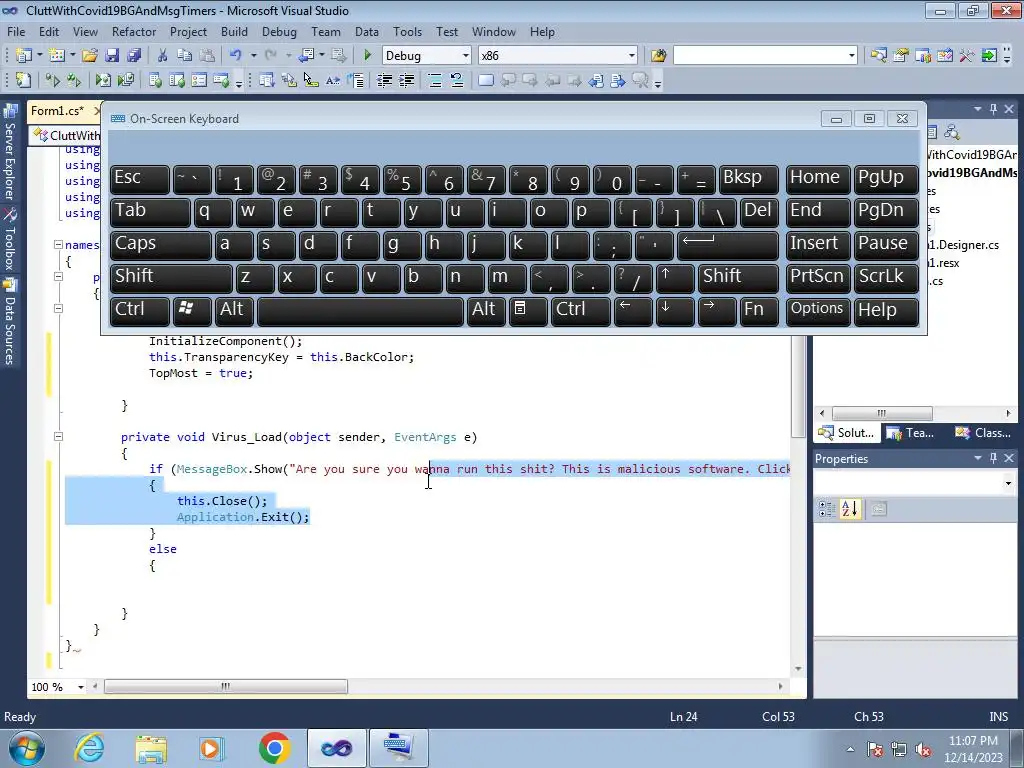This screenshot has width=1024, height=768.
Task: Open the File menu
Action: 16,31
